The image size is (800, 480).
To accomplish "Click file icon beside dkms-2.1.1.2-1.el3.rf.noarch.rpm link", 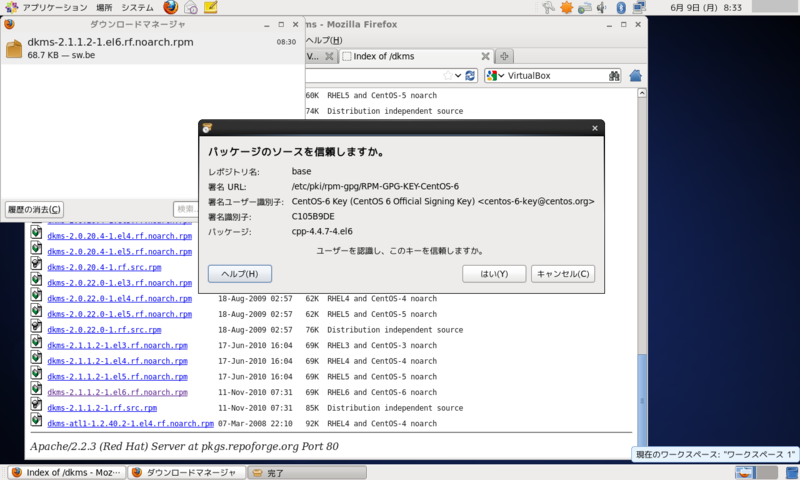I will (36, 342).
